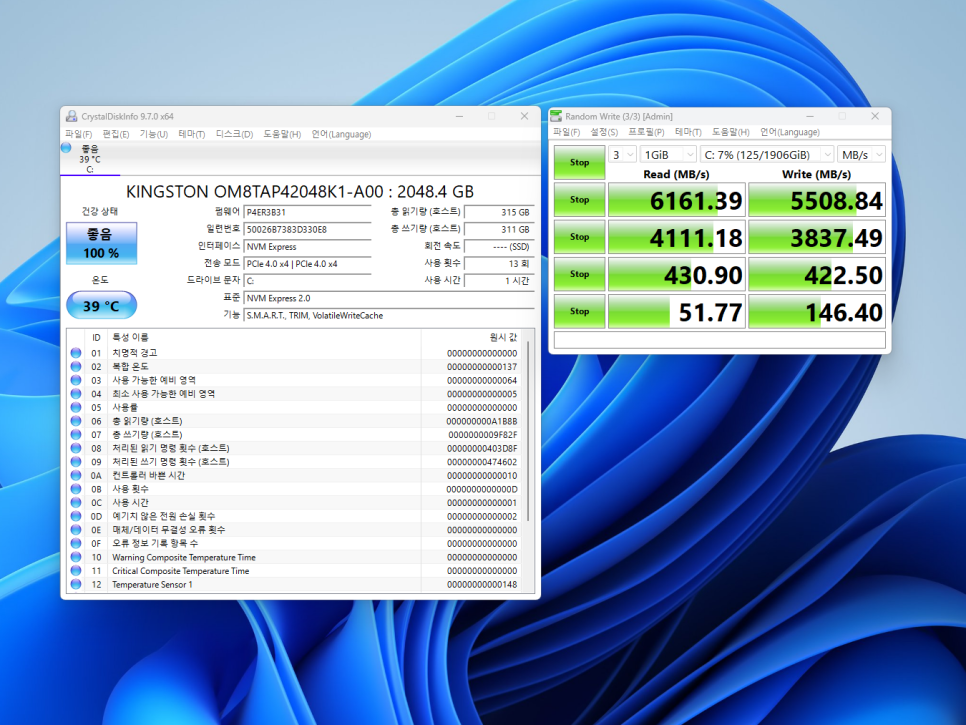966x725 pixels.
Task: Click total host reads field 315 GB
Action: click(499, 212)
